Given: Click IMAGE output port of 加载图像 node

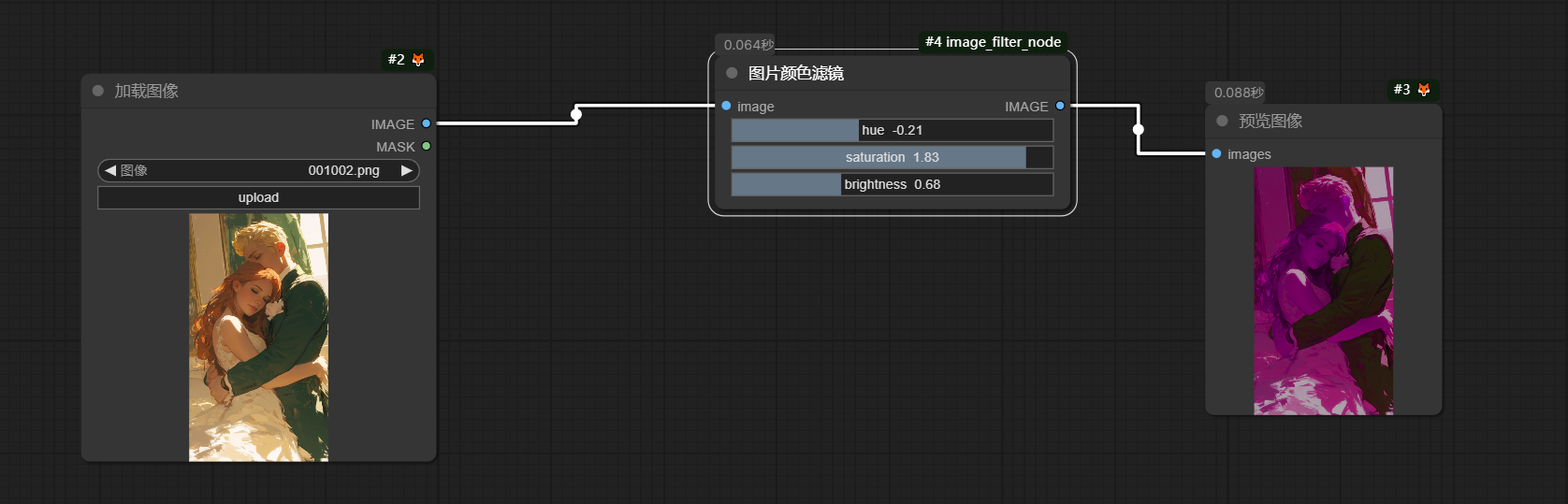Looking at the screenshot, I should [x=427, y=123].
